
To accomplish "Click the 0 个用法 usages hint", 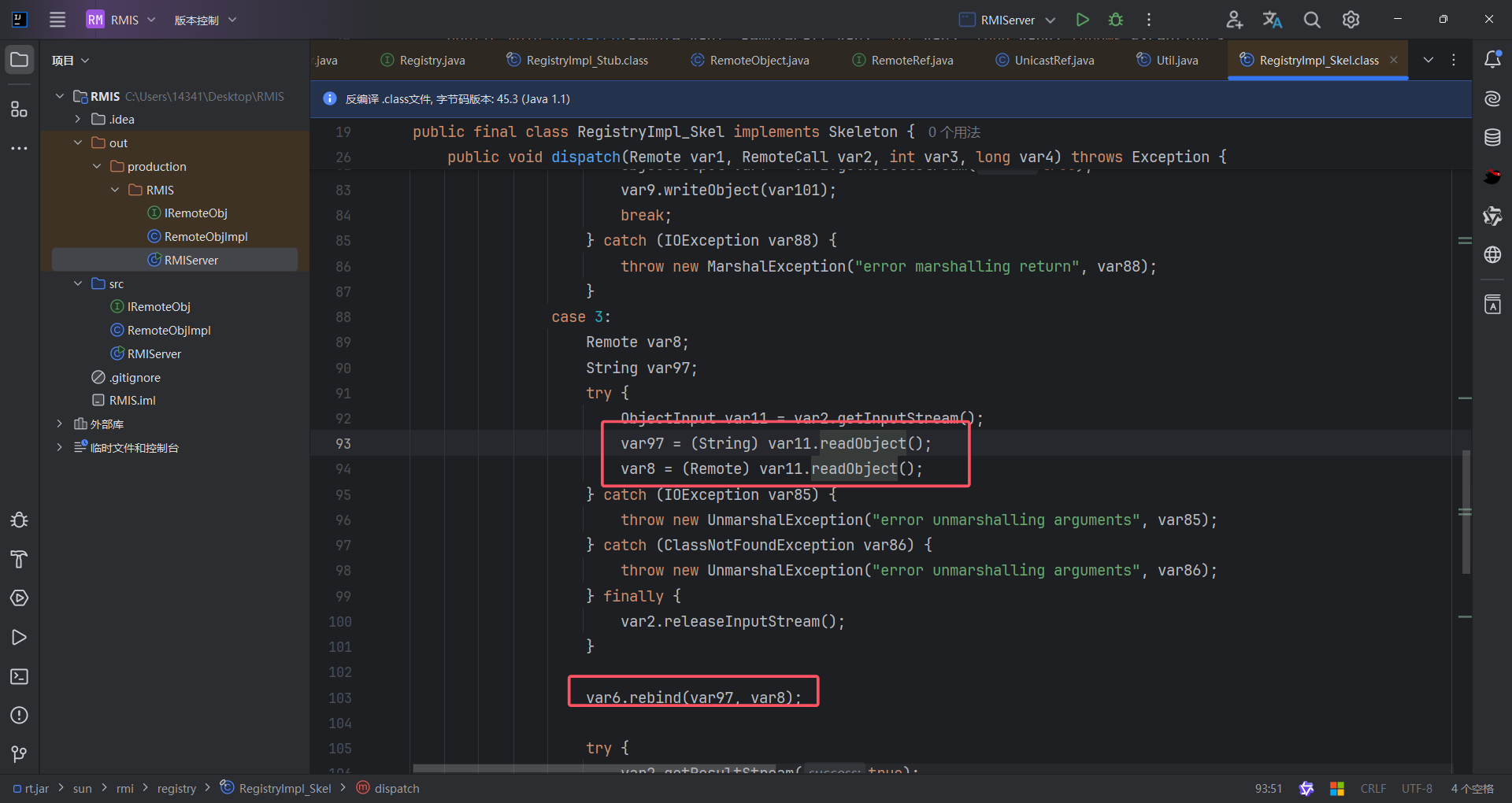I will 954,132.
